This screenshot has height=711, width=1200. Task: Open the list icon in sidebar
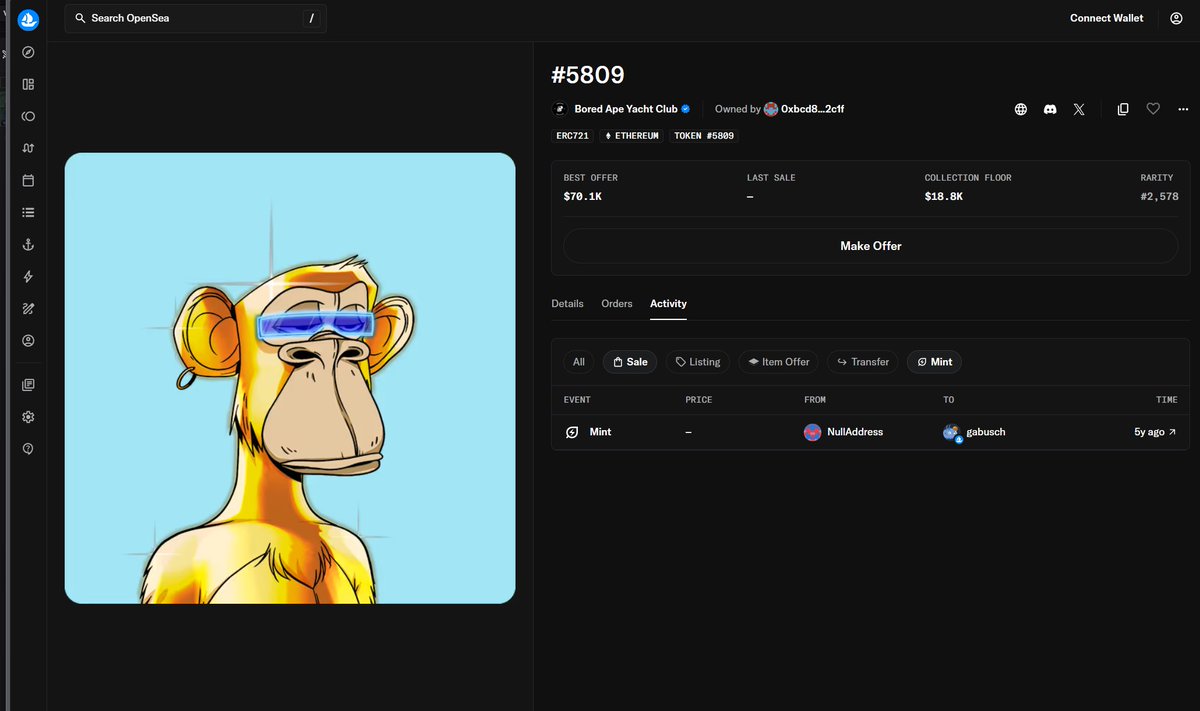[28, 213]
